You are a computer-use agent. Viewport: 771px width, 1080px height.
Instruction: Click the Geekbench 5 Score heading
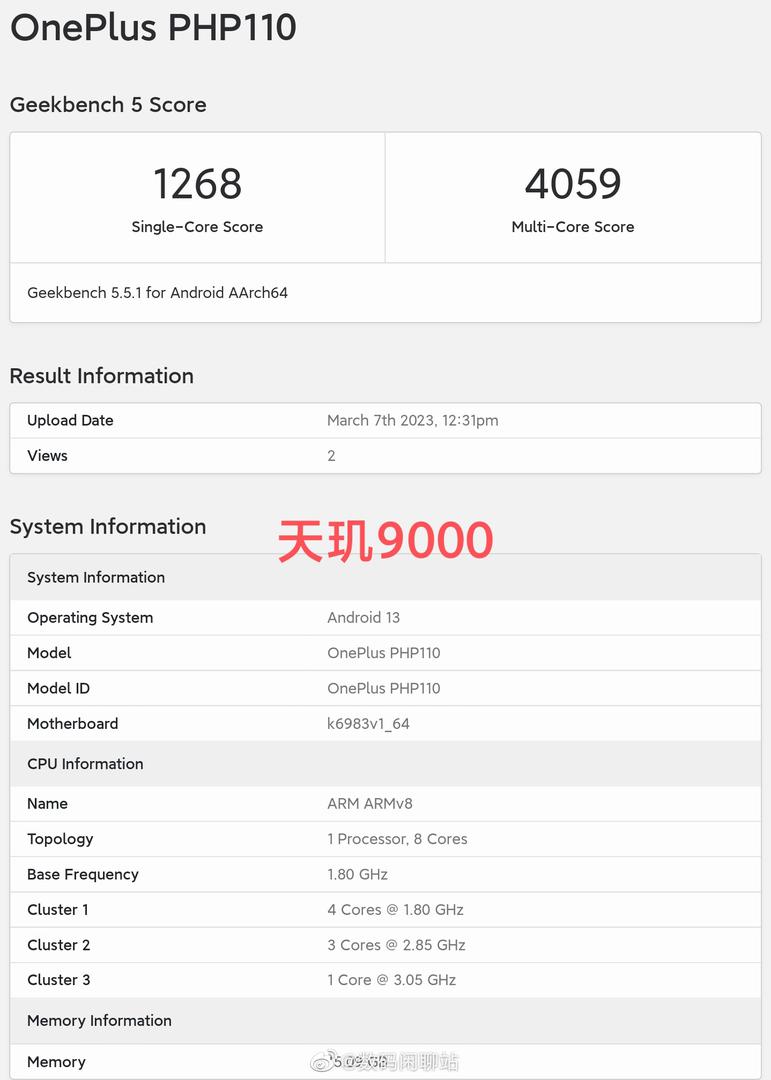[x=108, y=105]
